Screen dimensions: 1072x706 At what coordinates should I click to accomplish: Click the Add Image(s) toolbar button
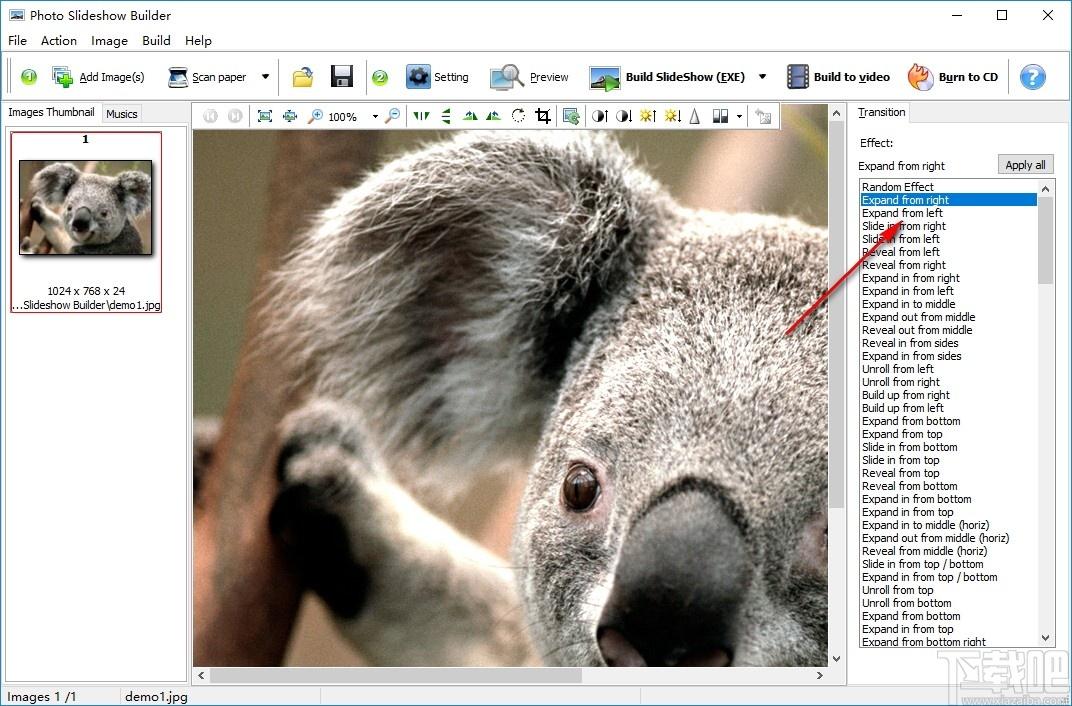98,77
